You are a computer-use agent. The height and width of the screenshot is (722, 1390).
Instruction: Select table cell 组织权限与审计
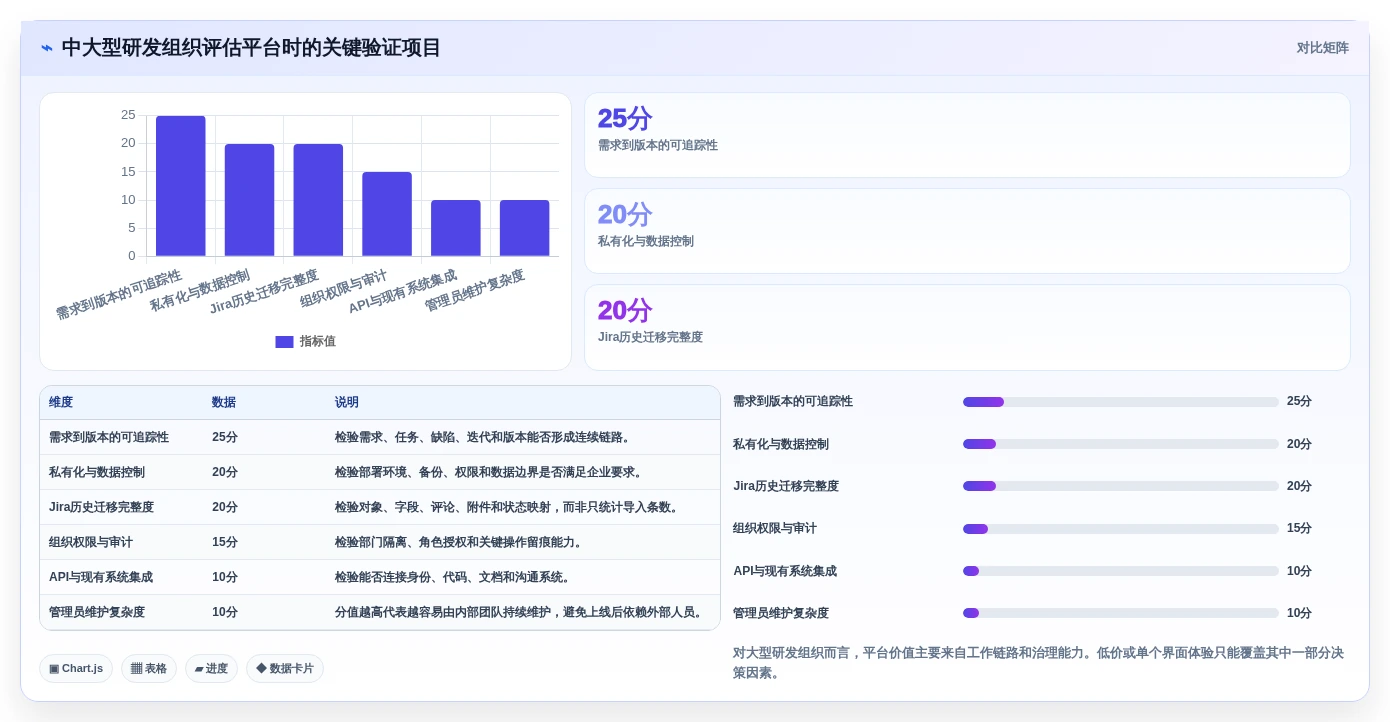coord(91,543)
